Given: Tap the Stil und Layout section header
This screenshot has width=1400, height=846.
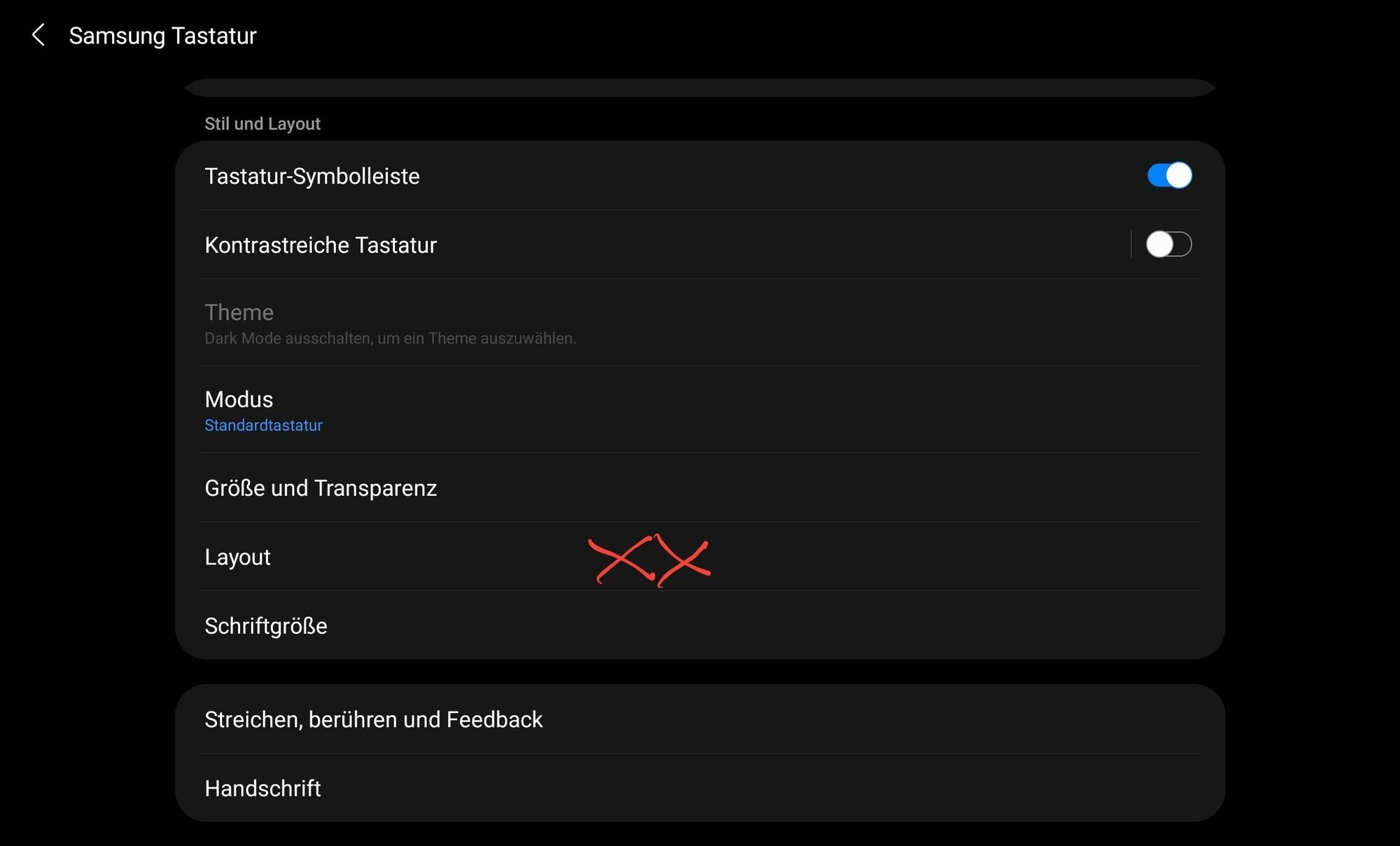Looking at the screenshot, I should 262,124.
